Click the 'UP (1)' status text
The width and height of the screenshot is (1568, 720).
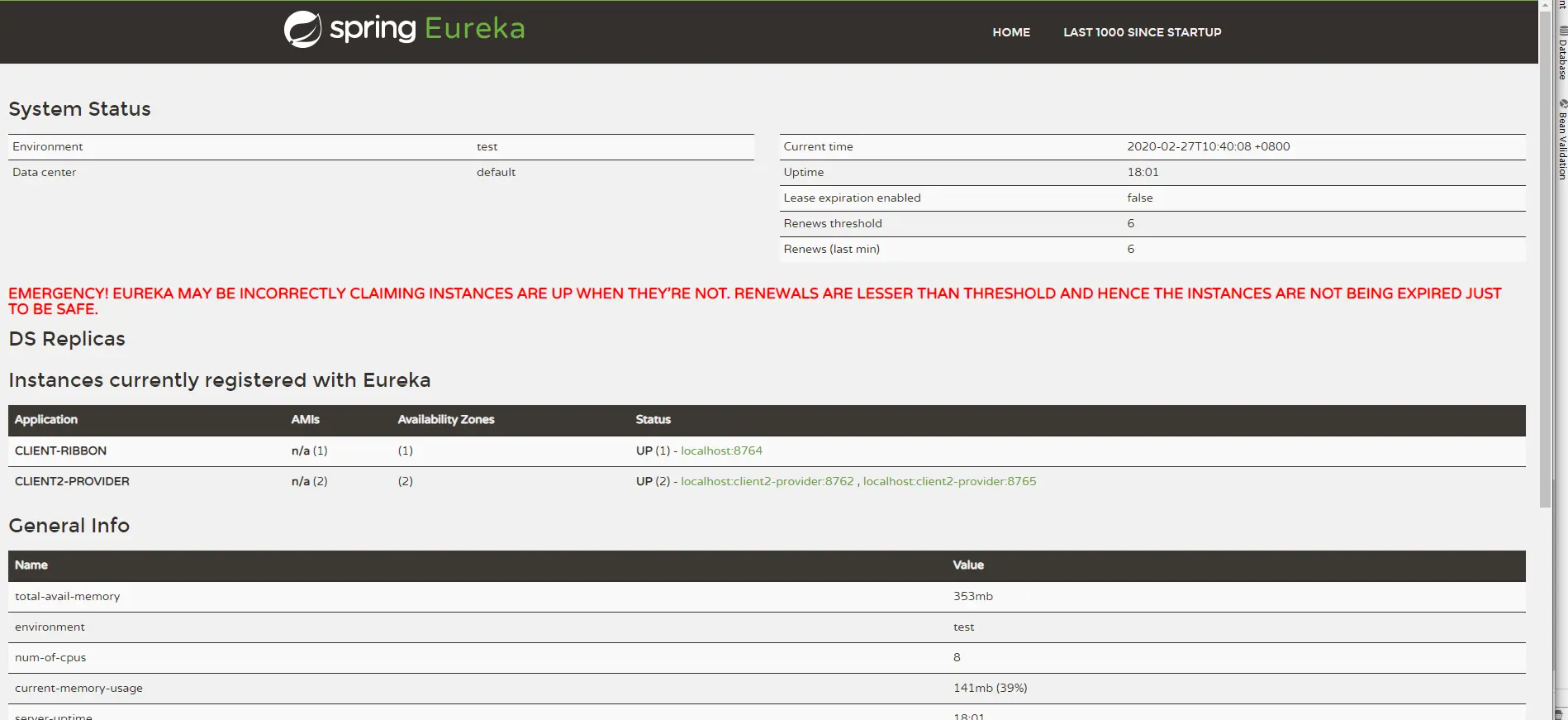coord(653,451)
